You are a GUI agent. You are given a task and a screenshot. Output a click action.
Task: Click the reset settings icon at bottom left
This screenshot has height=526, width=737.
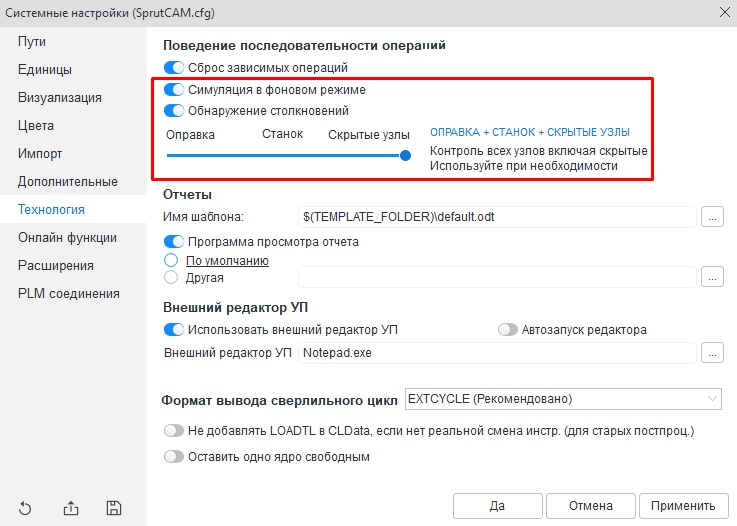point(24,507)
